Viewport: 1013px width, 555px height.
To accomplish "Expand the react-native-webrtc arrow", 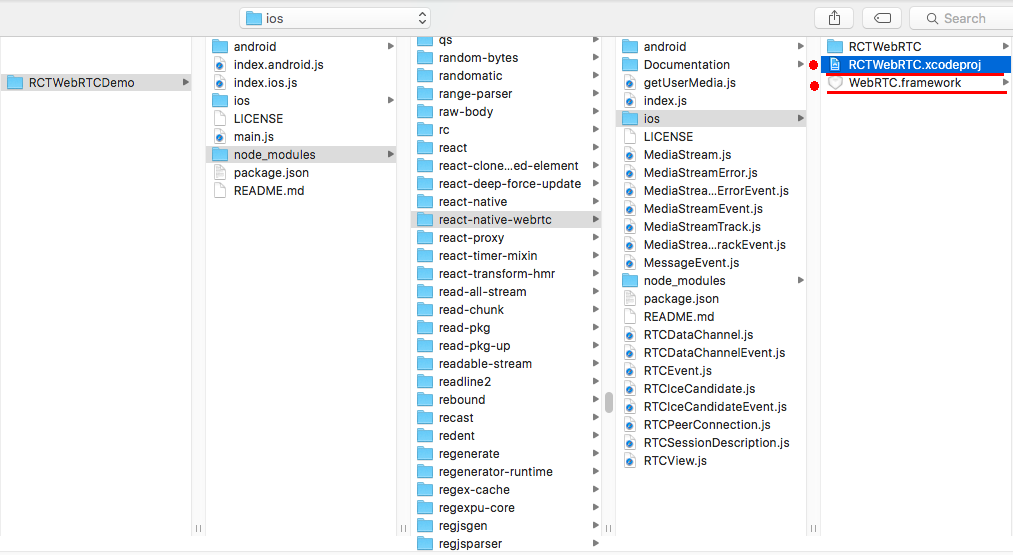I will [595, 220].
